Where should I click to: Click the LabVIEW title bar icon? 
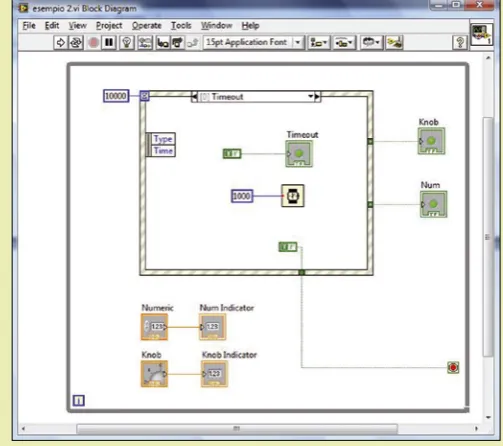point(23,8)
